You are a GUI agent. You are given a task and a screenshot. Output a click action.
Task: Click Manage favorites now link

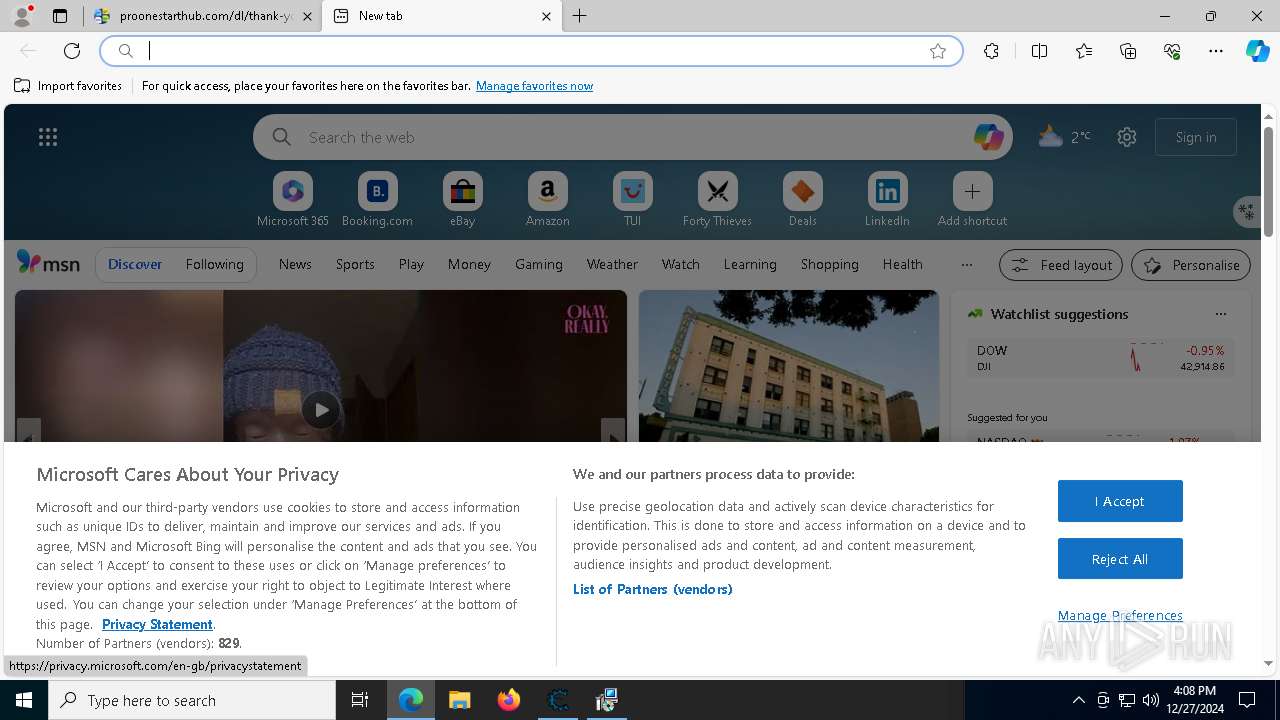click(534, 86)
